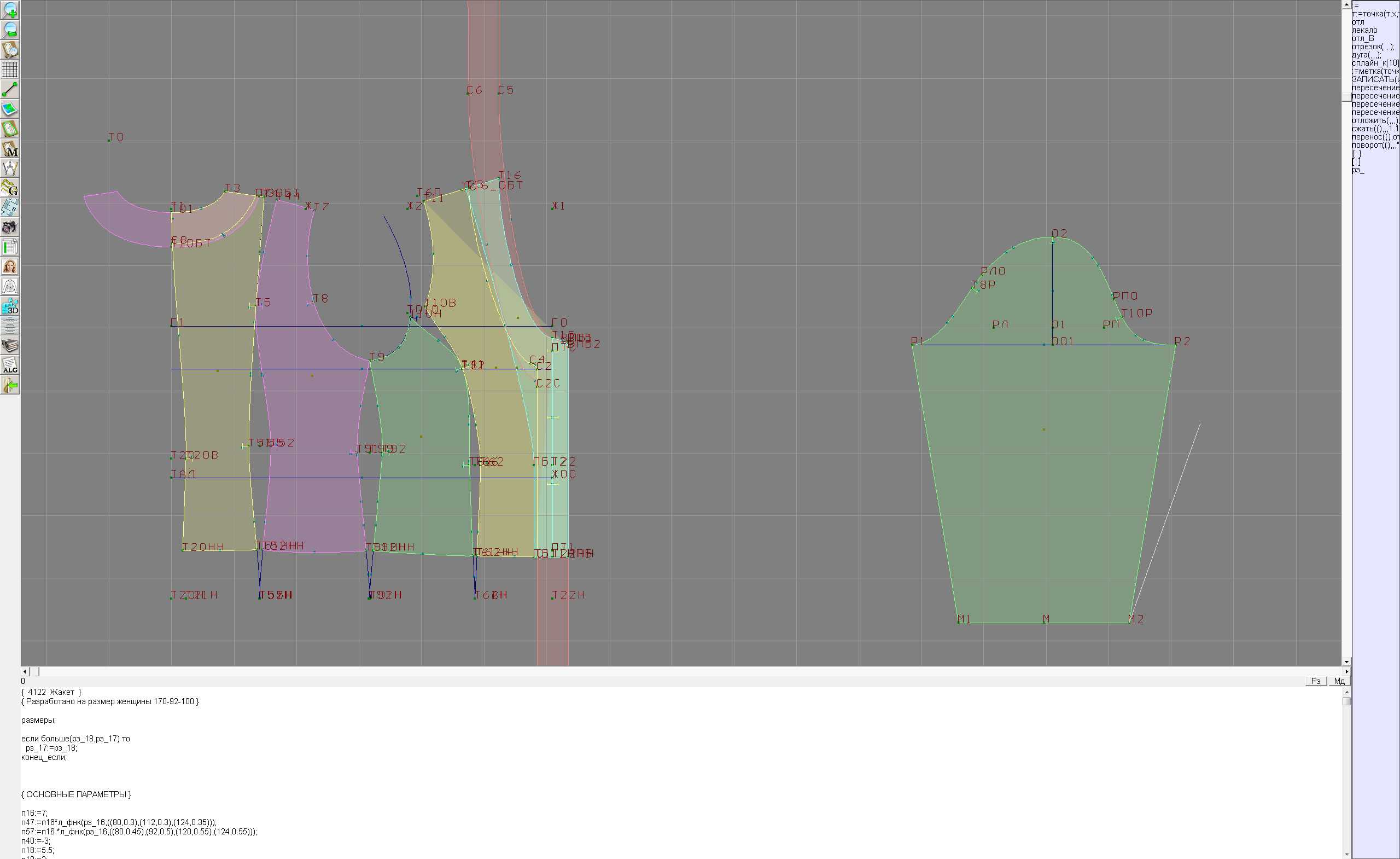Switch to the Рз tab button

(1316, 681)
